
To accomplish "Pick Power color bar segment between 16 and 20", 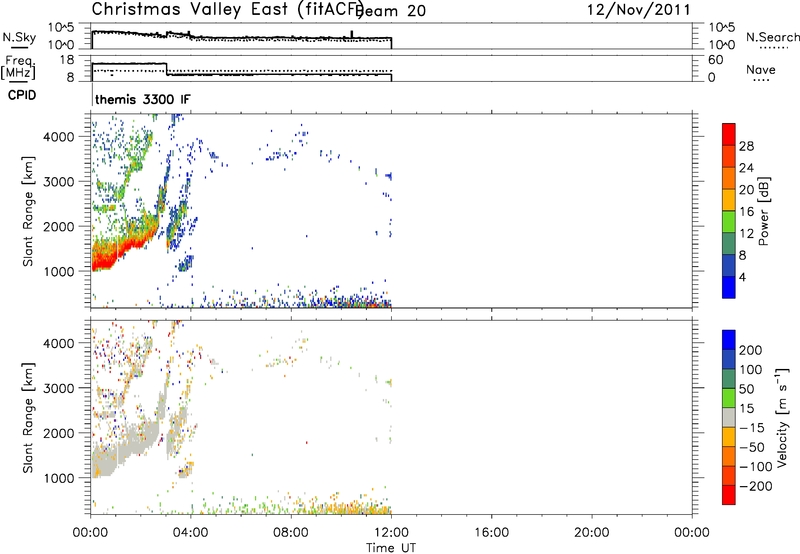I will [x=729, y=200].
